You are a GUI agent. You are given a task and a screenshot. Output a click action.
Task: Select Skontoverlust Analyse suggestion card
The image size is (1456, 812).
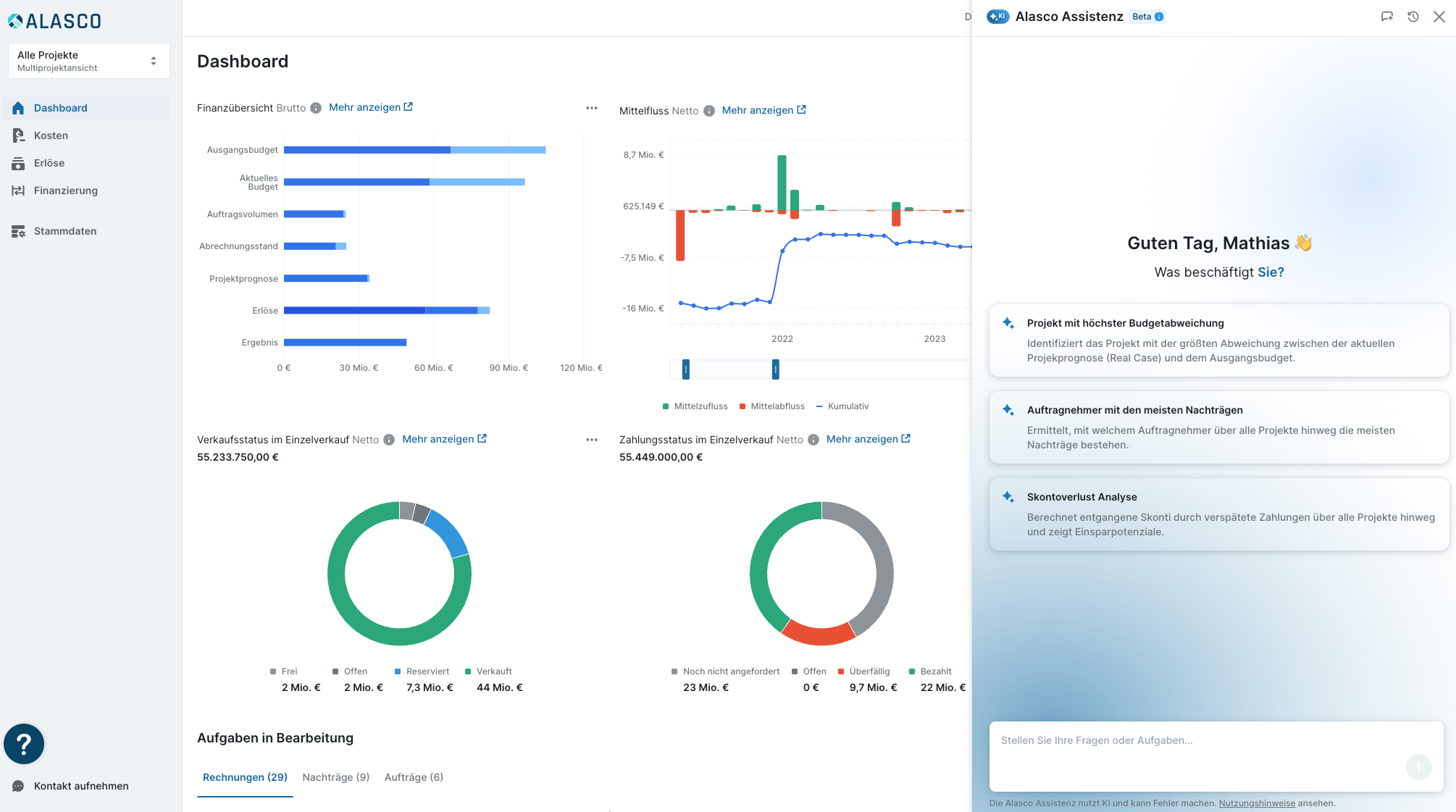pyautogui.click(x=1219, y=514)
